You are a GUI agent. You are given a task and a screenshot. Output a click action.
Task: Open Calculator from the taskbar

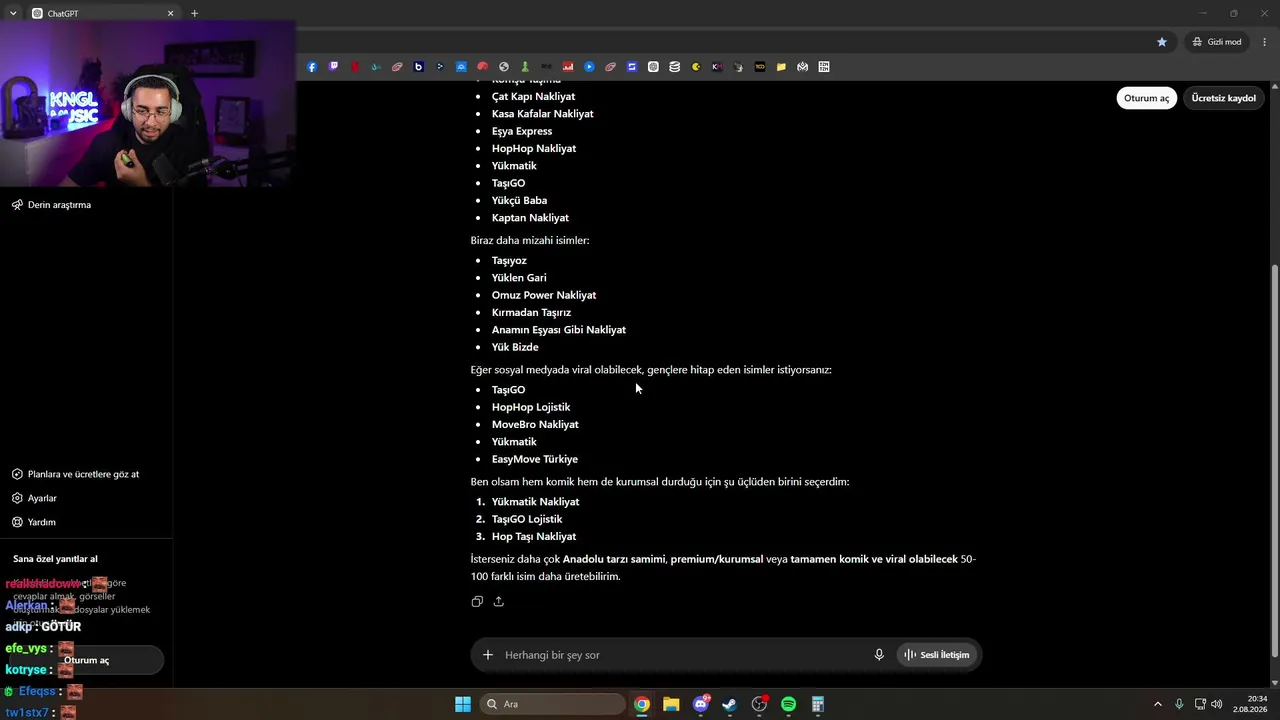pos(817,704)
